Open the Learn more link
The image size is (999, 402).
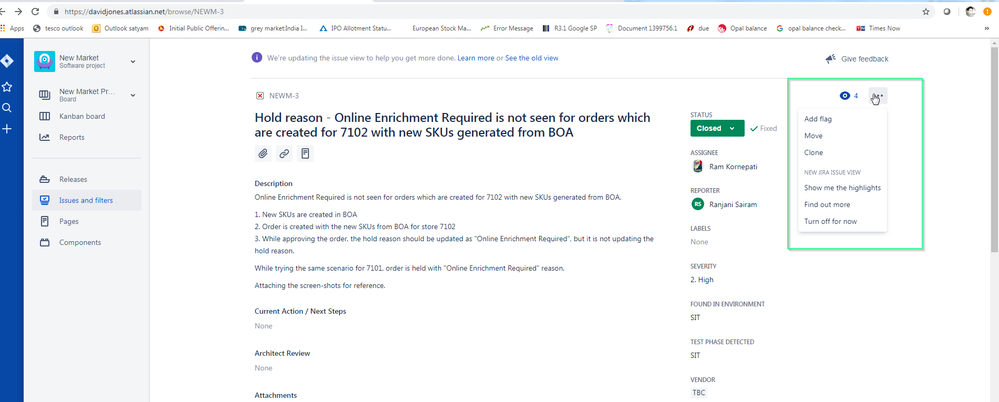pos(475,58)
